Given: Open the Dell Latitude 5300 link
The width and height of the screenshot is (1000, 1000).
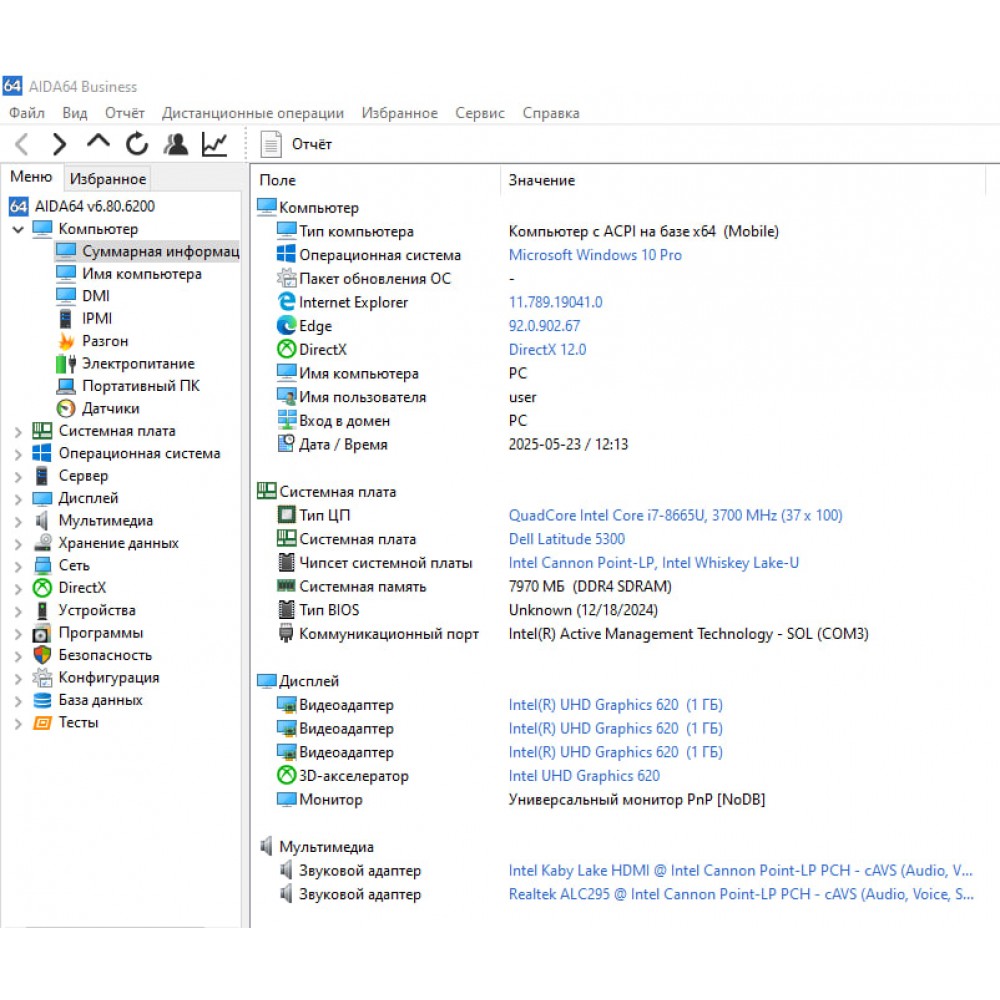Looking at the screenshot, I should [x=566, y=539].
